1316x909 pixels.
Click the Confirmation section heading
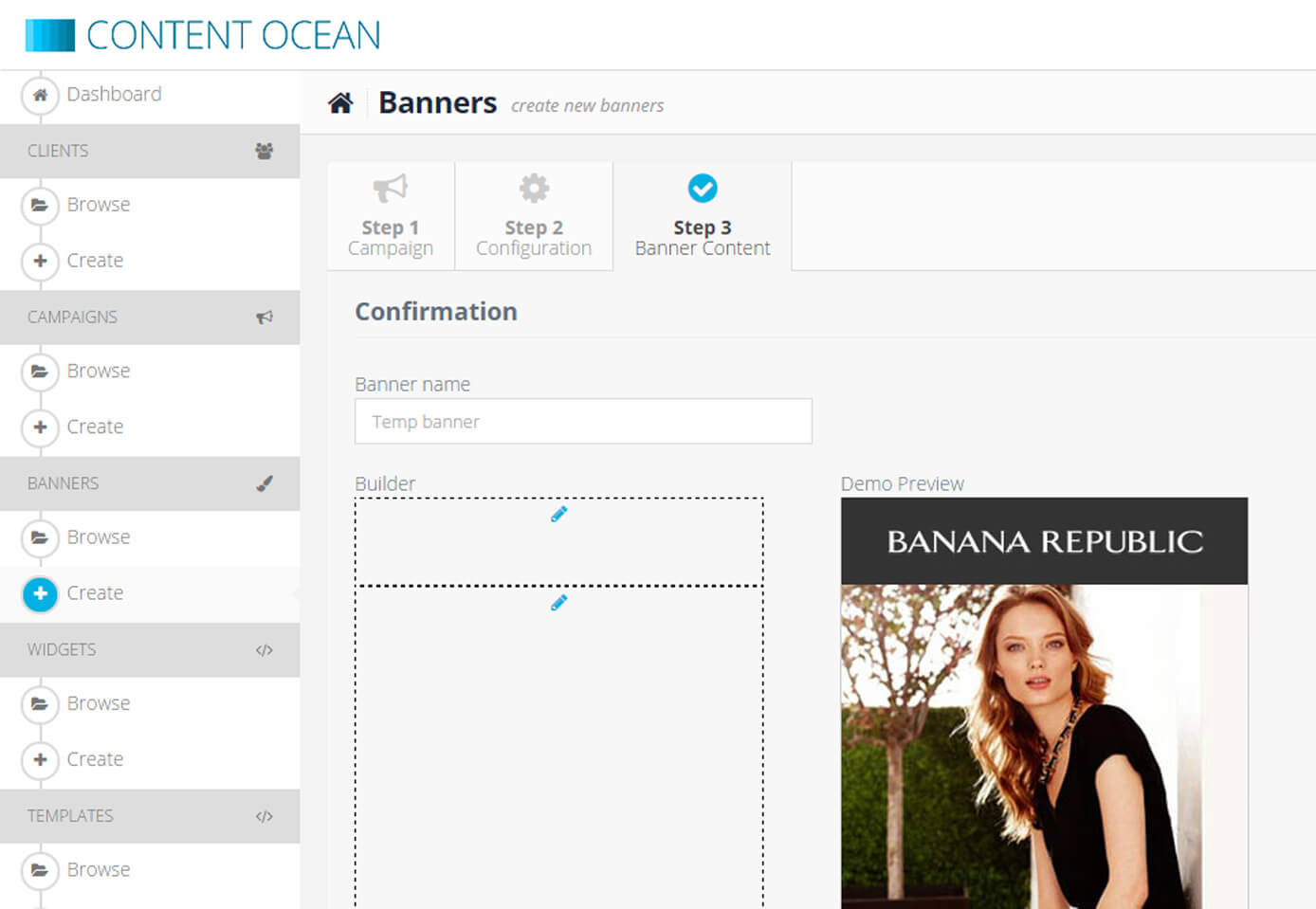pyautogui.click(x=436, y=312)
